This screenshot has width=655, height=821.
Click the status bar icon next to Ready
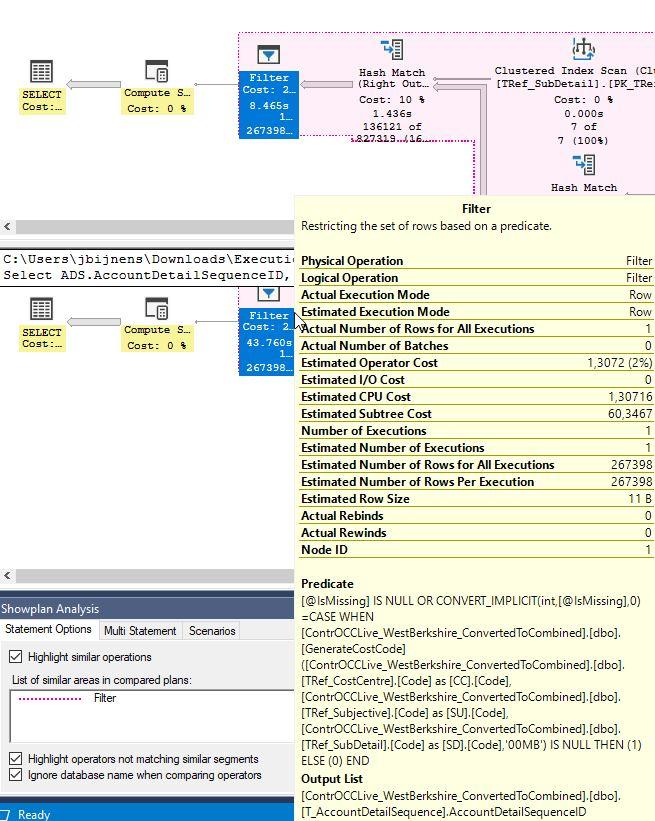(x=5, y=814)
